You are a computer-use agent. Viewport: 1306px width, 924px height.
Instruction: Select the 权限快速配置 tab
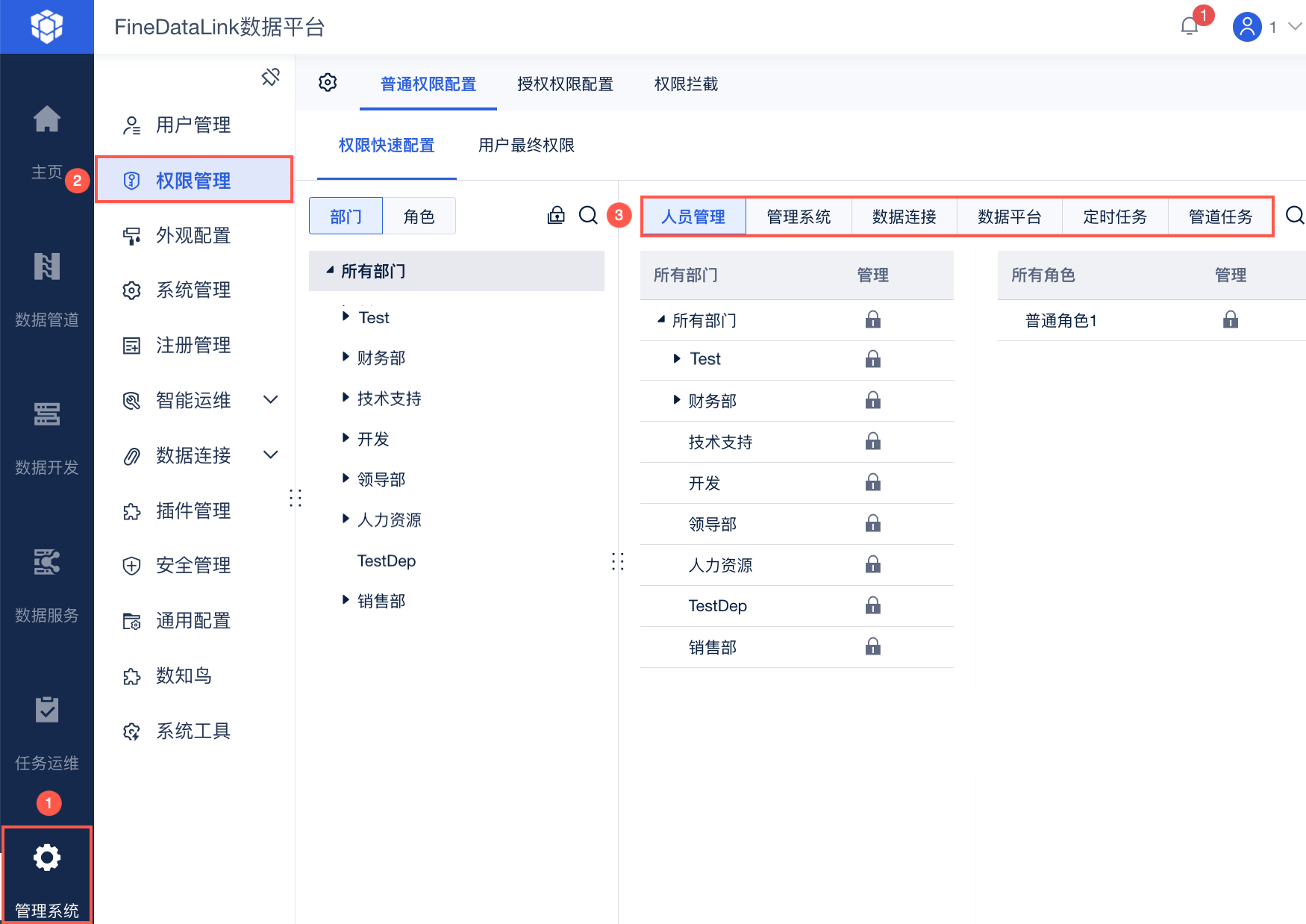[387, 146]
